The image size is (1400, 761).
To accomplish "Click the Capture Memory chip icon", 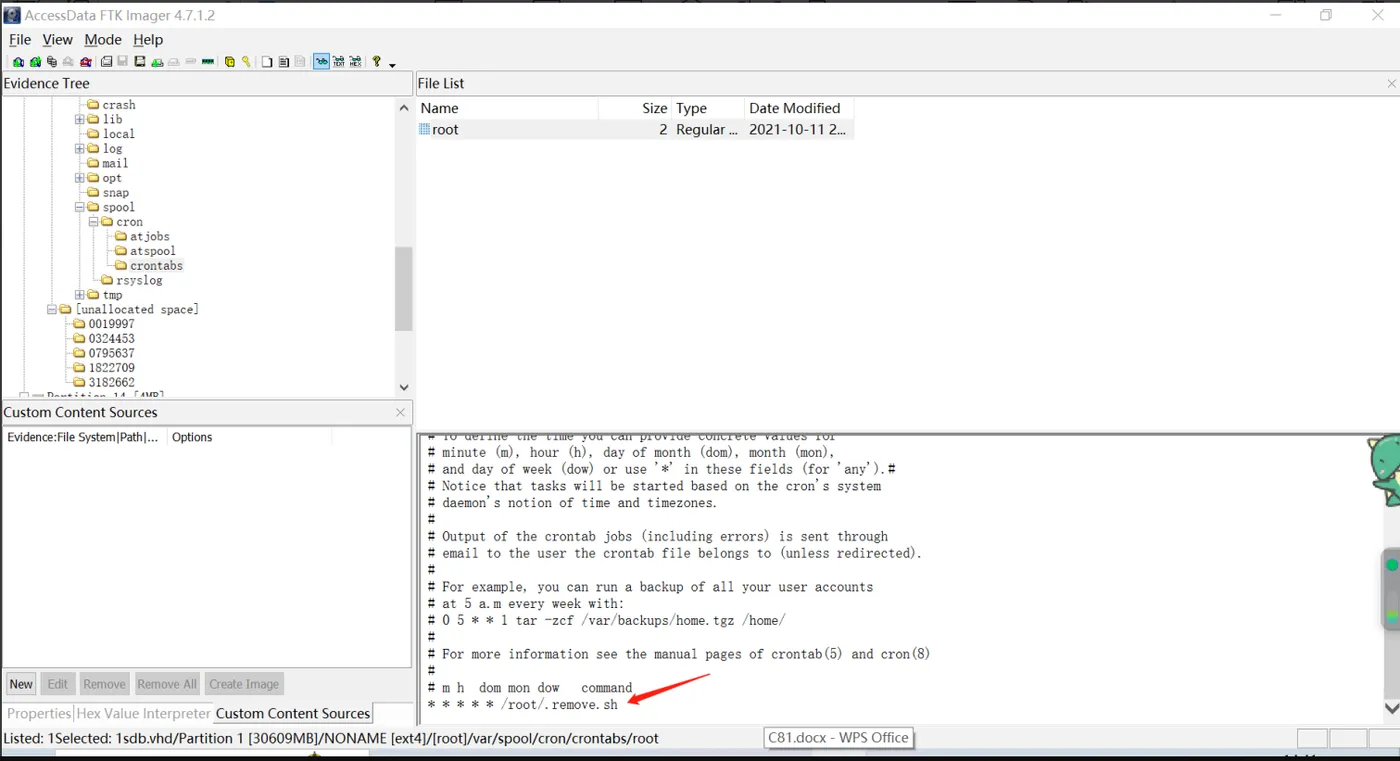I will (x=208, y=61).
